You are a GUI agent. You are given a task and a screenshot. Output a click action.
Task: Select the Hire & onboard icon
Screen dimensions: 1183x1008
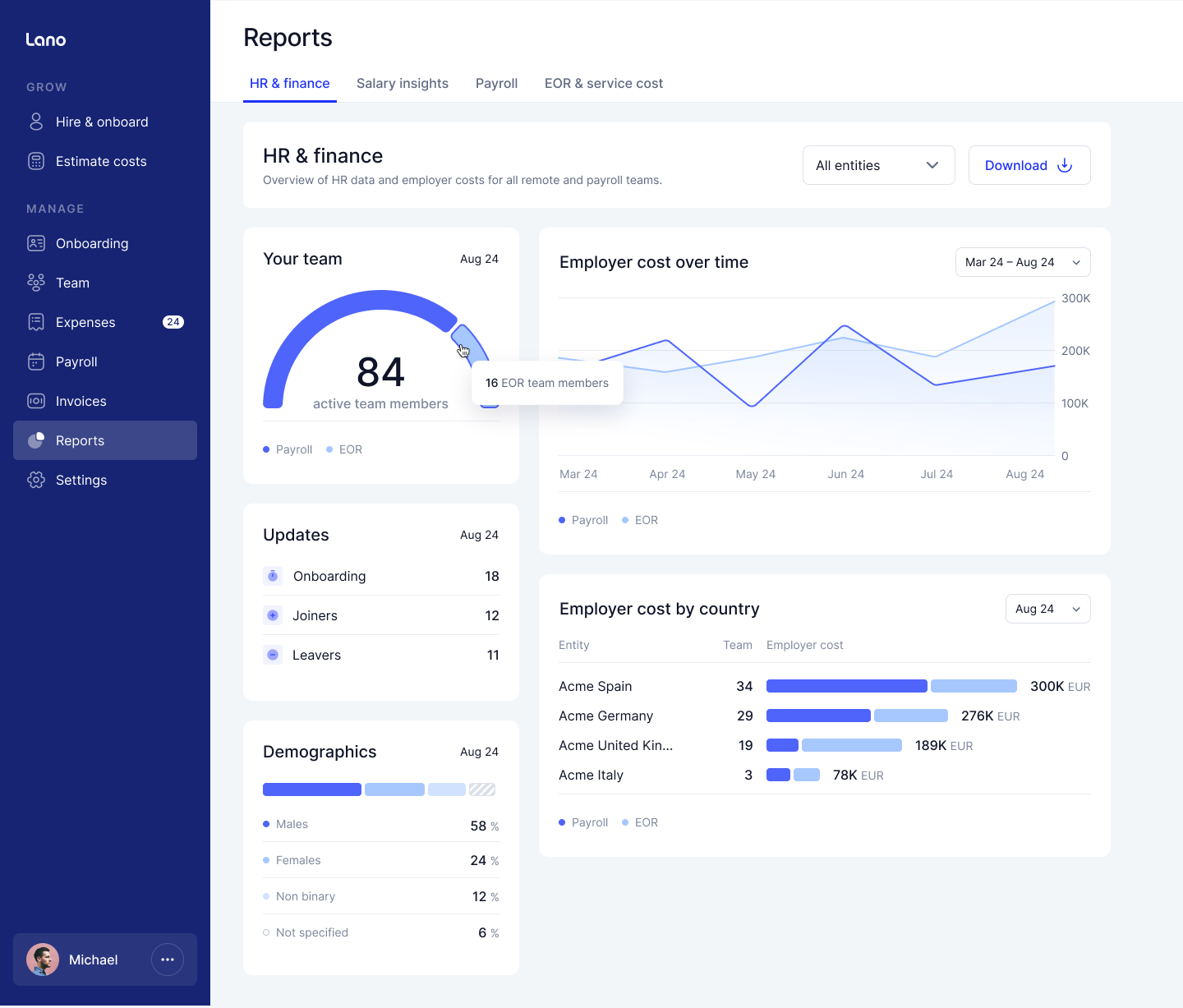point(36,121)
